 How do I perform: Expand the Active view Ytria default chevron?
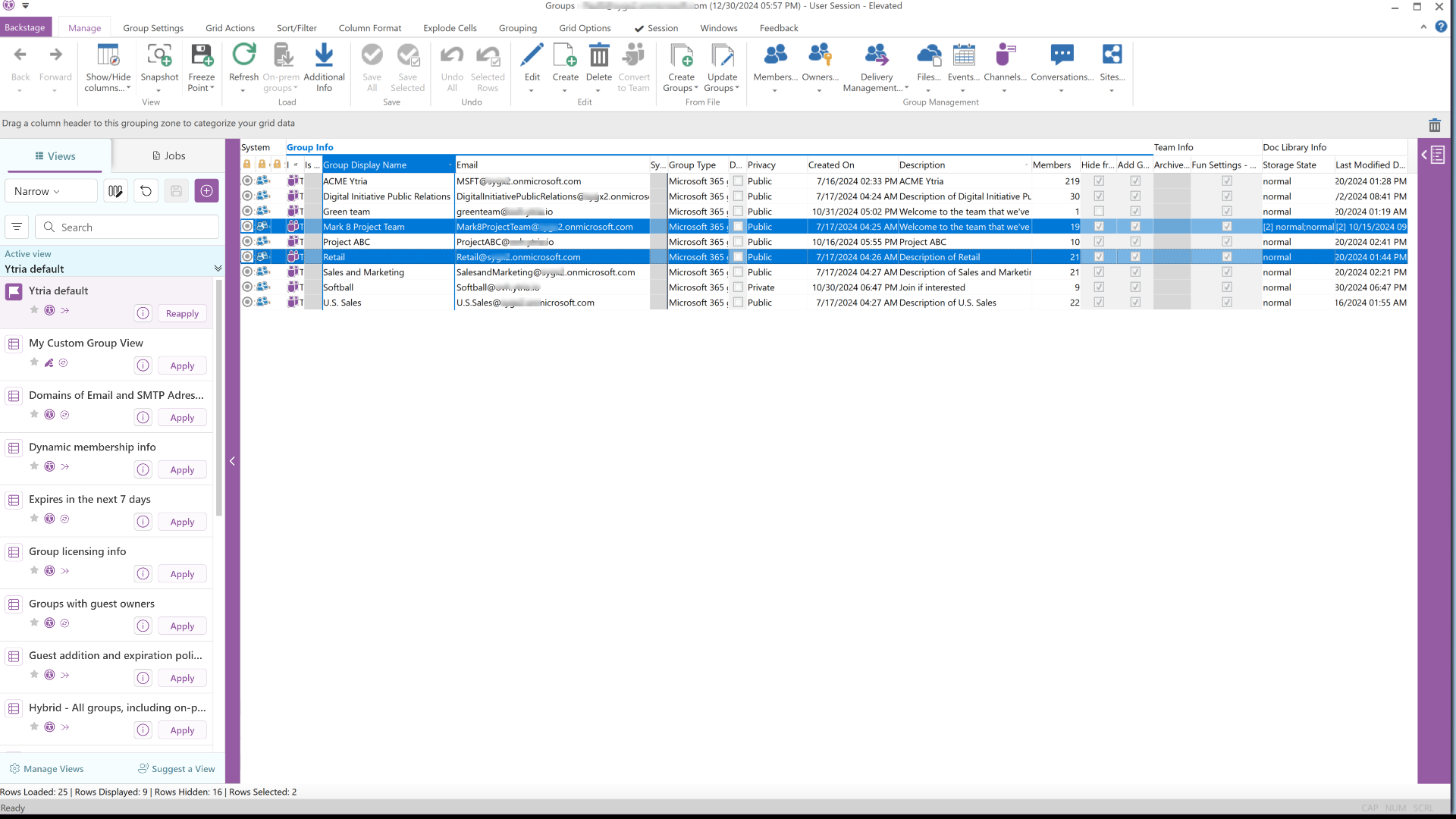coord(218,268)
